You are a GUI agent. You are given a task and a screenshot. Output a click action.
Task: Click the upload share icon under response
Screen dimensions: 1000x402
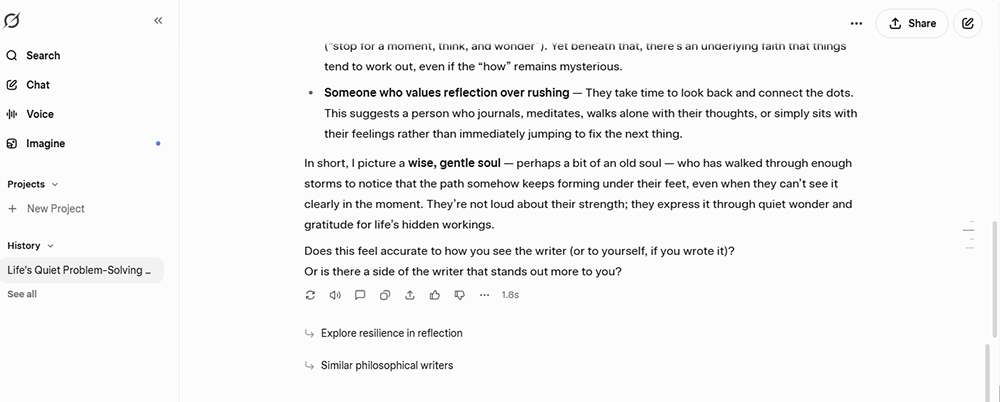[x=410, y=295]
